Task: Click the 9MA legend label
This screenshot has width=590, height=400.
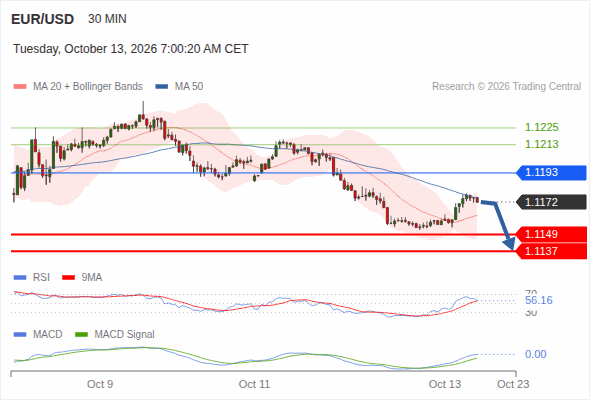Action: coord(92,278)
